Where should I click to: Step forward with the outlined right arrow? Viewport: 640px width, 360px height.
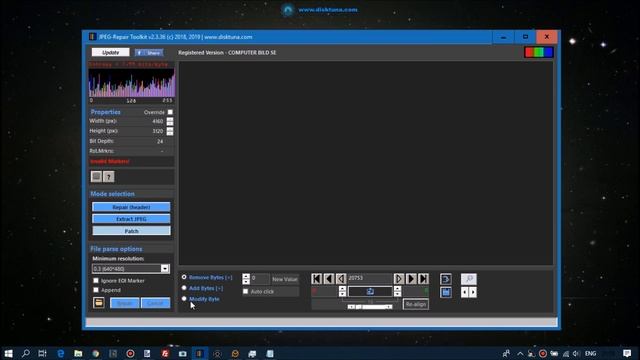click(x=399, y=279)
